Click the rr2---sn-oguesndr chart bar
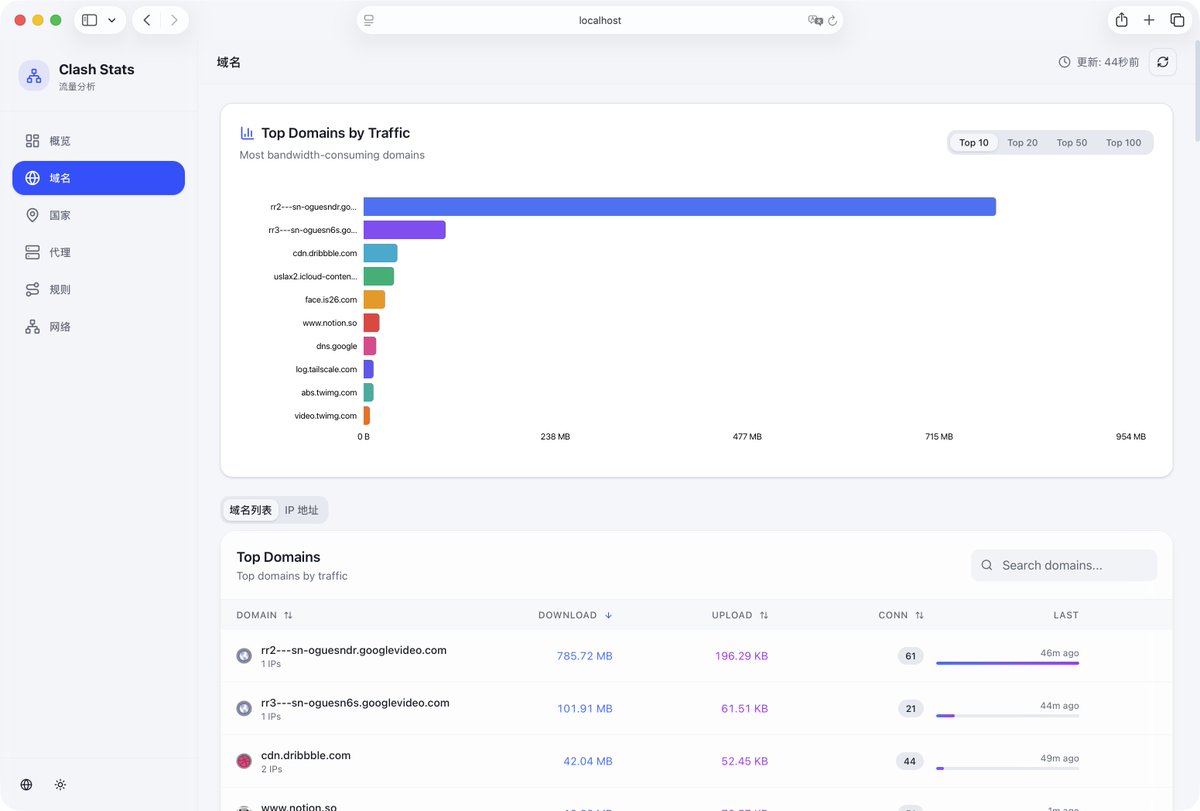1200x811 pixels. (680, 207)
